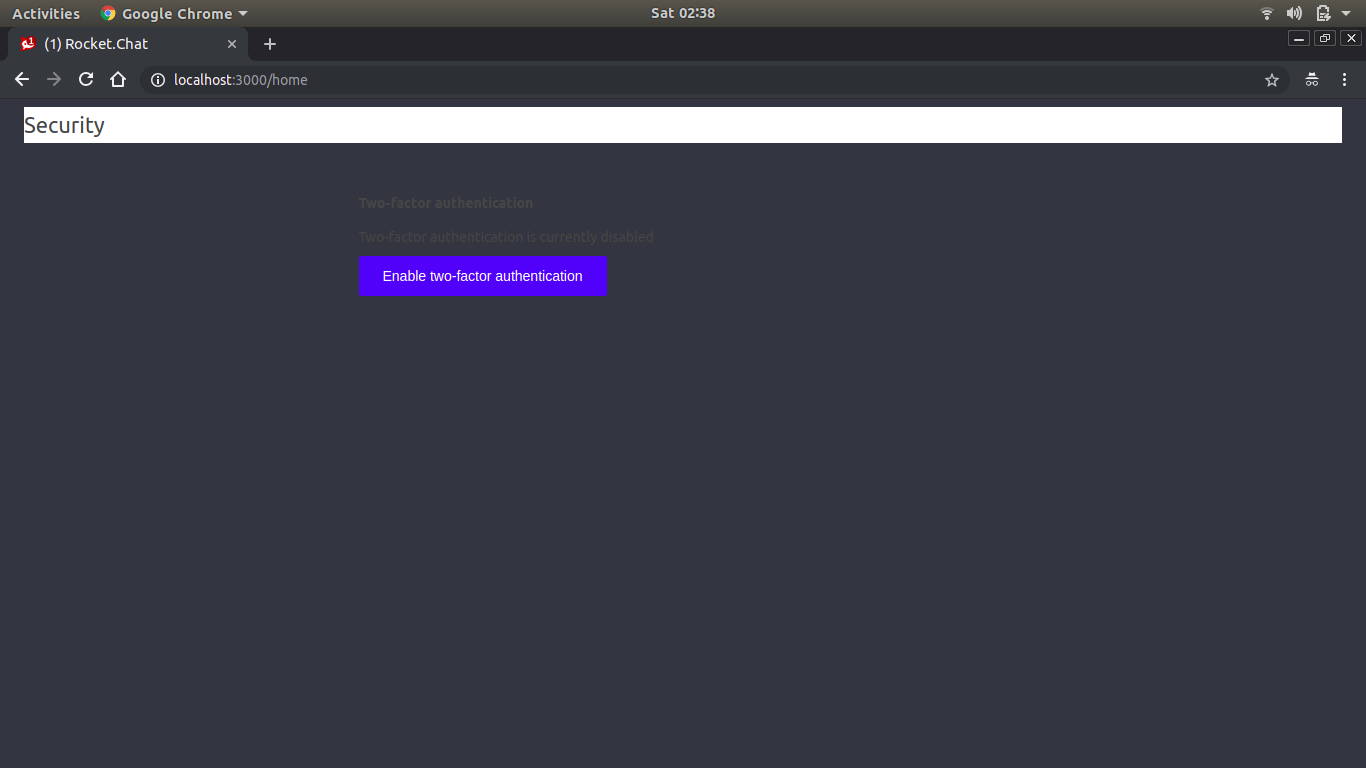This screenshot has height=768, width=1366.
Task: Click the Rocket.Chat favicon on the browser tab
Action: 27,44
